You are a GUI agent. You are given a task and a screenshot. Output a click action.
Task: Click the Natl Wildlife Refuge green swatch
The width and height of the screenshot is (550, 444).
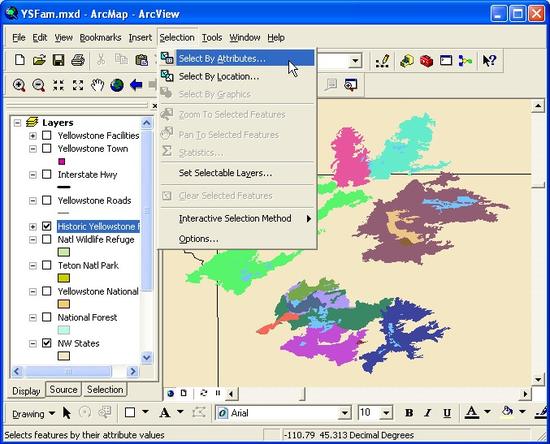tap(63, 252)
